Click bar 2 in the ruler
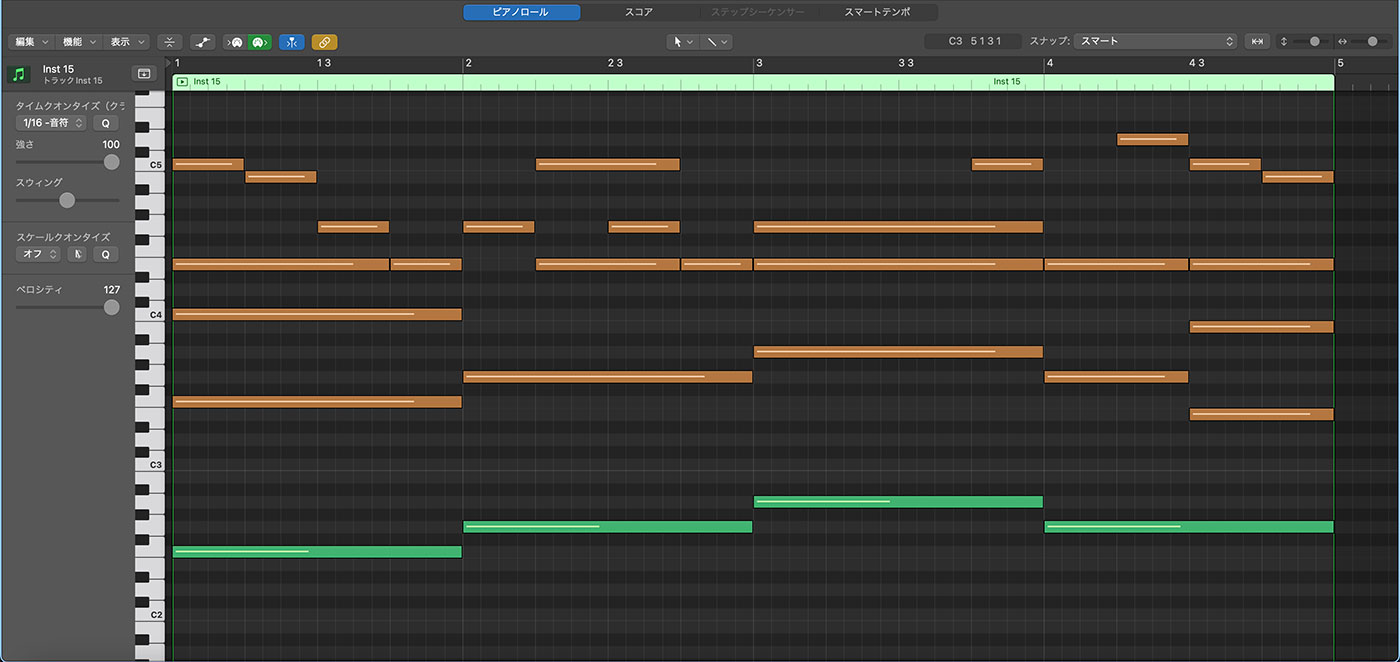Screen dimensions: 1400x662 click(468, 63)
